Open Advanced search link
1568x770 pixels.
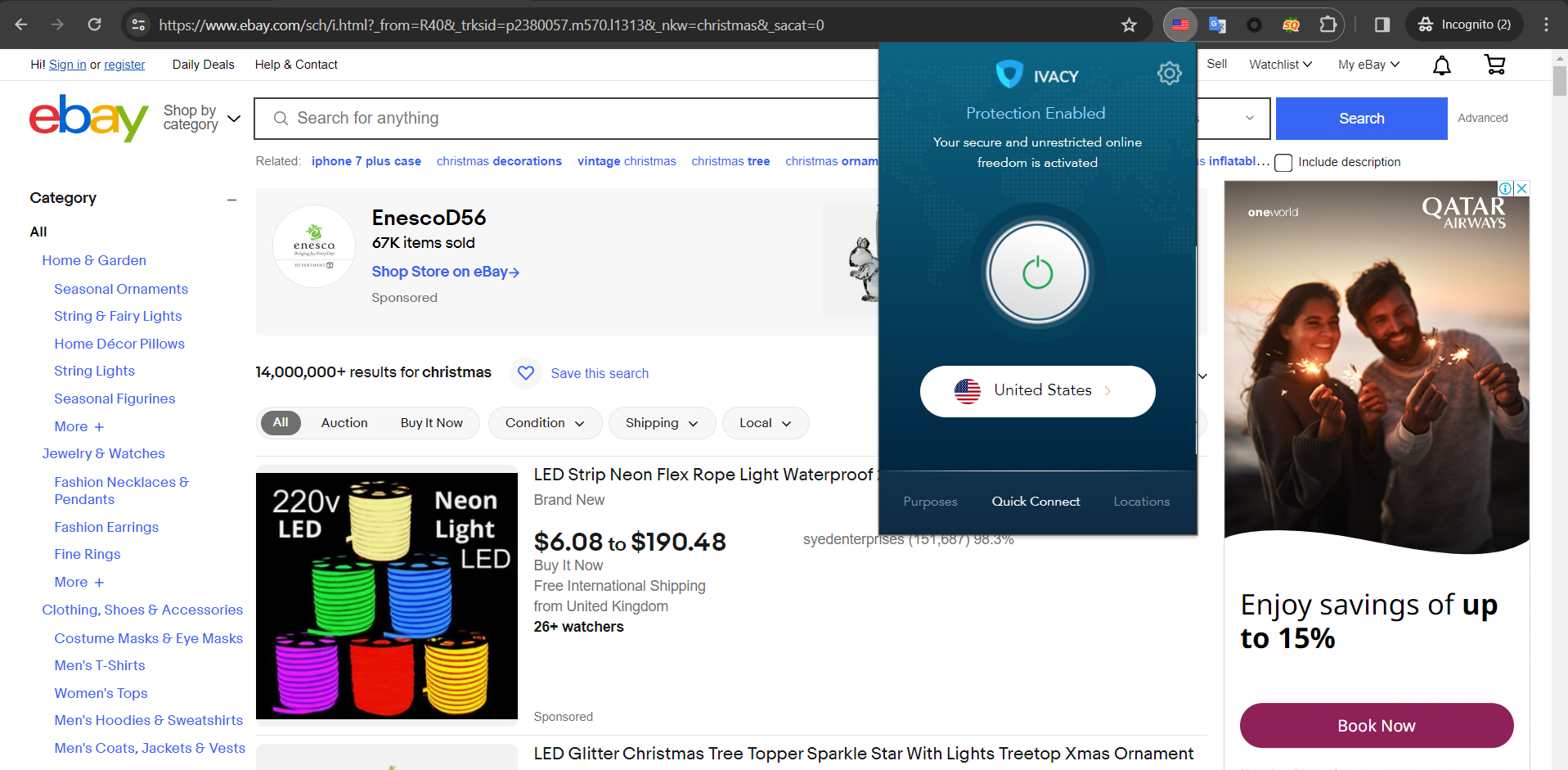click(1482, 118)
